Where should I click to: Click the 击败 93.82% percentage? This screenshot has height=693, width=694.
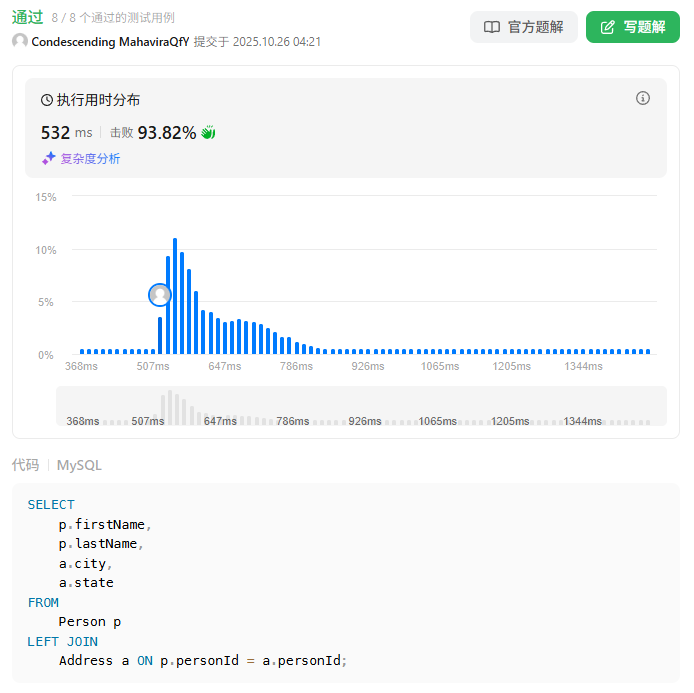click(166, 132)
